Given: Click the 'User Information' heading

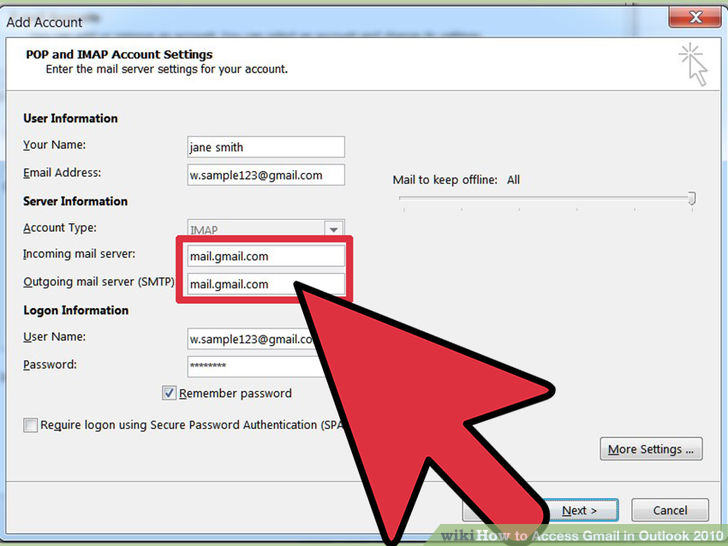Looking at the screenshot, I should click(70, 118).
